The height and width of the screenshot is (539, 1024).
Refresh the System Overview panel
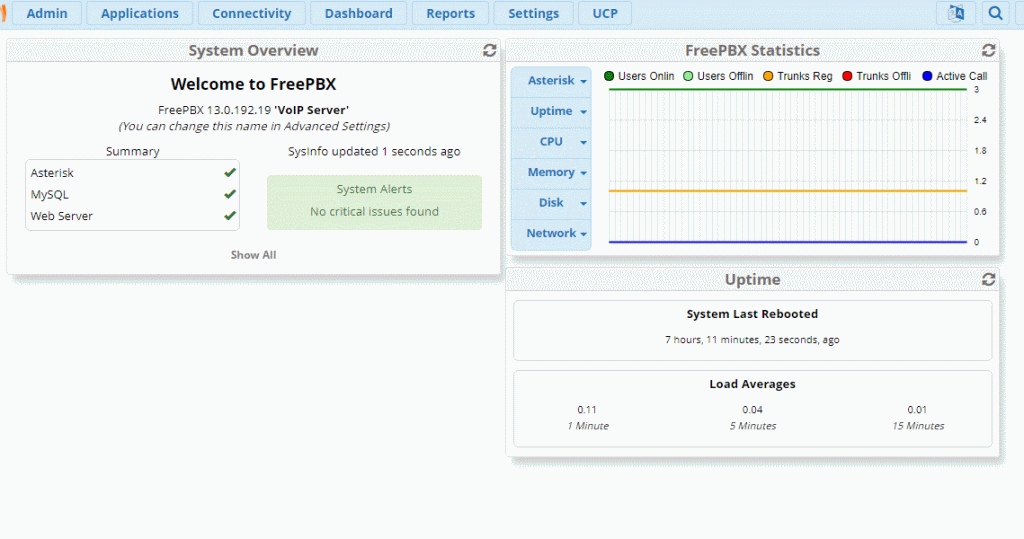[489, 50]
